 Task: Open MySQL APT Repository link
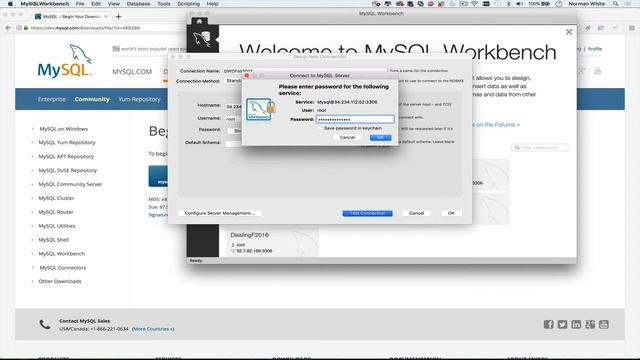click(x=66, y=156)
